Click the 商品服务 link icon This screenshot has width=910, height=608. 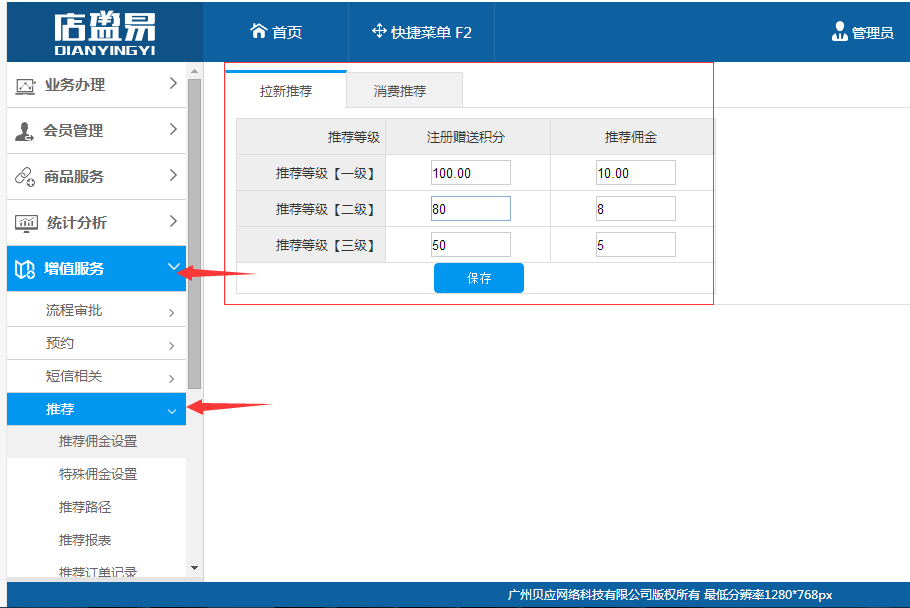pyautogui.click(x=25, y=176)
